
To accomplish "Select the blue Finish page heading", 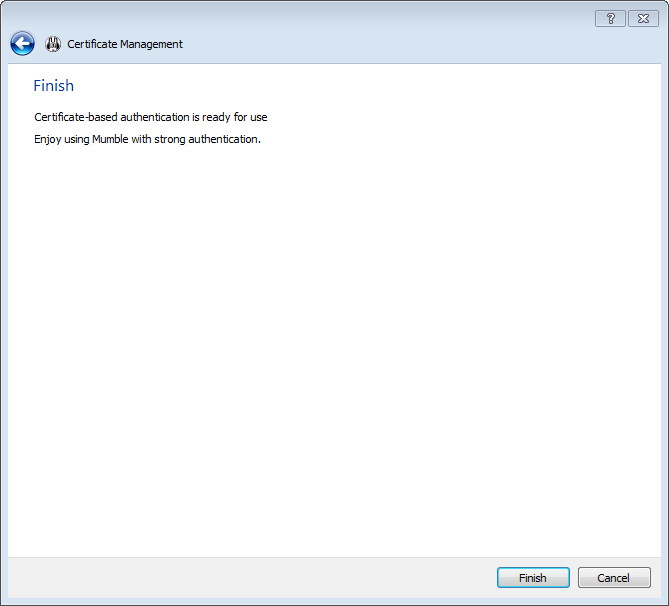I will point(54,86).
